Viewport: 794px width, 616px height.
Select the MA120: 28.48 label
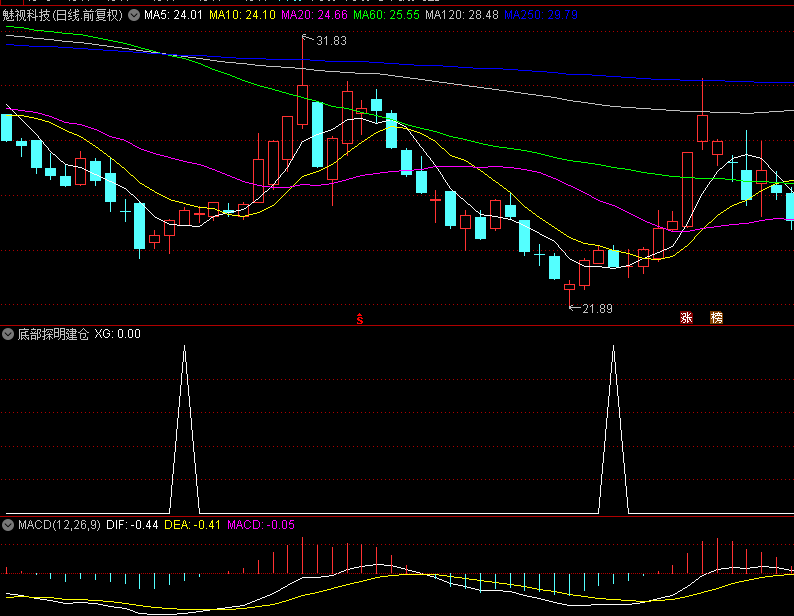pos(462,15)
